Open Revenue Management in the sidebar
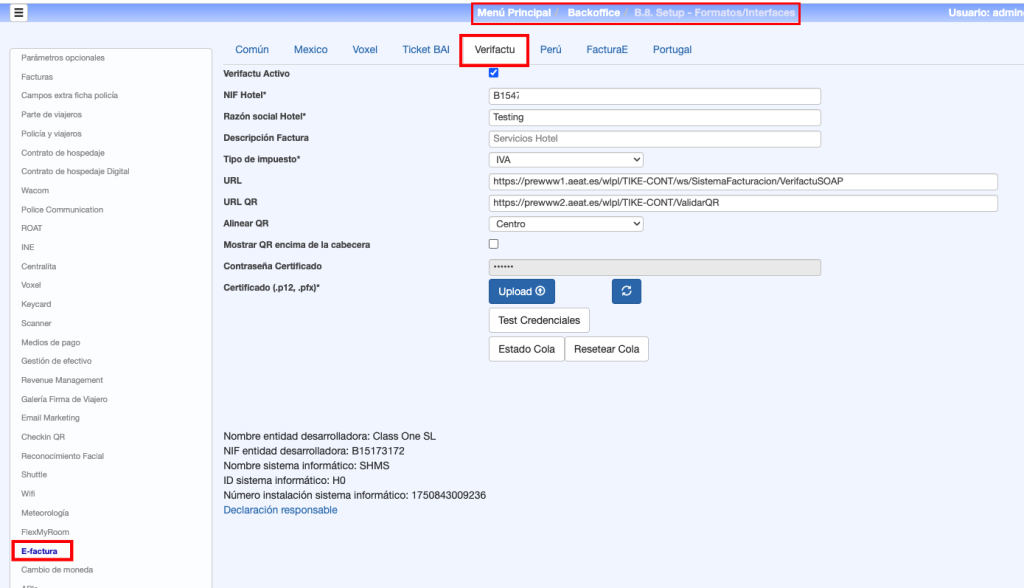The width and height of the screenshot is (1024, 588). point(62,380)
